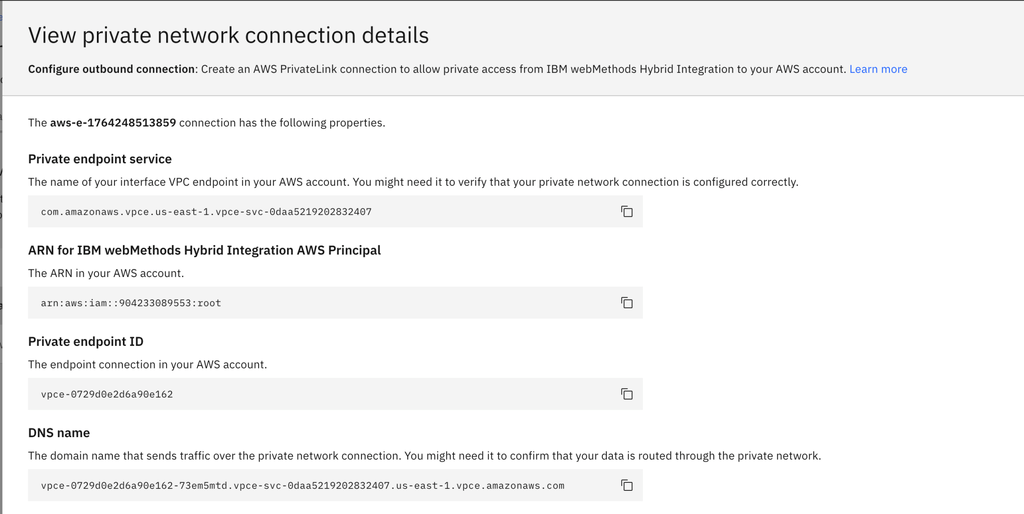The width and height of the screenshot is (1024, 514).
Task: Click the 'View private network connection details' title
Action: [228, 36]
